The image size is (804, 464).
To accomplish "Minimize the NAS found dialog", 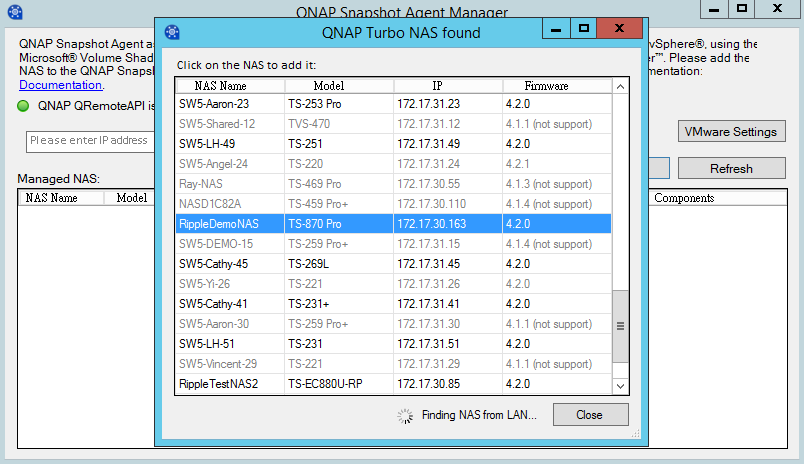I will [x=556, y=28].
